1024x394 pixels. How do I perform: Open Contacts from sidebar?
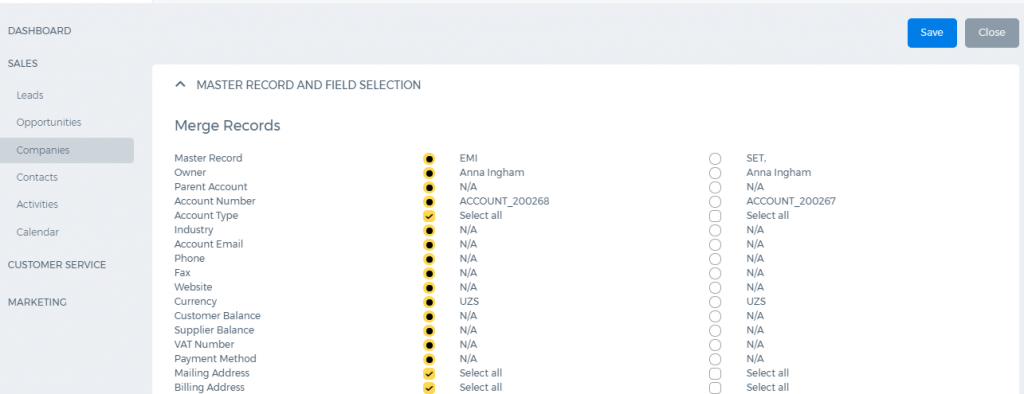(37, 177)
